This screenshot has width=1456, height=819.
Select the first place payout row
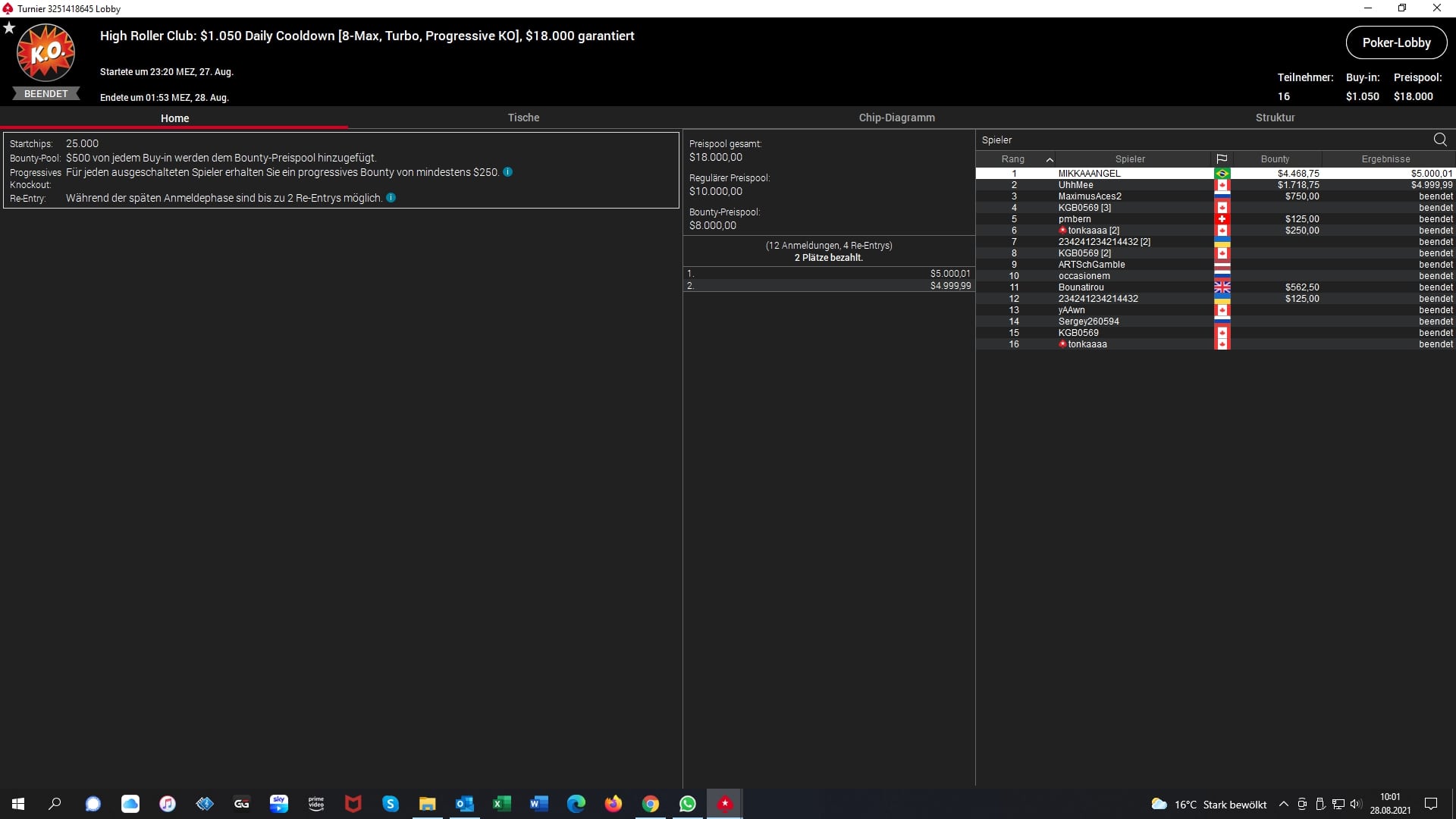coord(828,274)
